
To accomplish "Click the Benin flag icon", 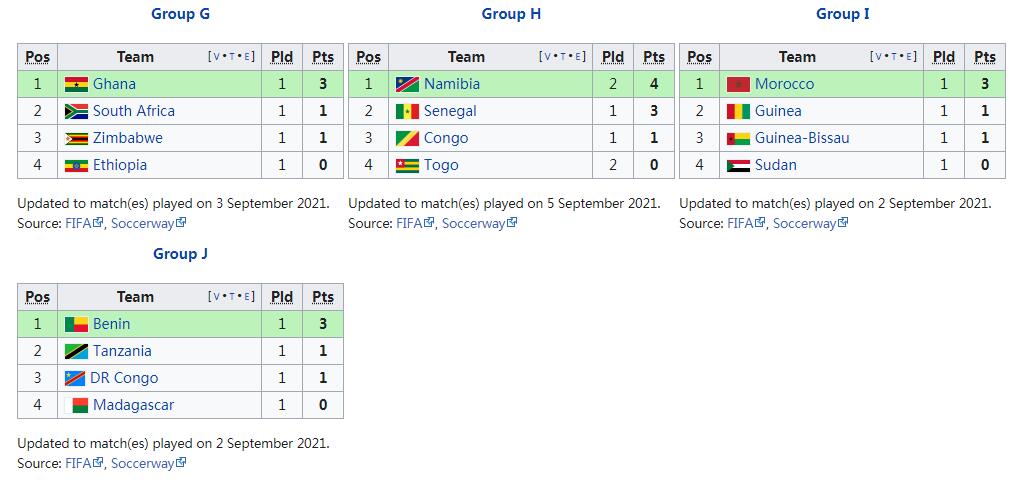I will point(76,324).
